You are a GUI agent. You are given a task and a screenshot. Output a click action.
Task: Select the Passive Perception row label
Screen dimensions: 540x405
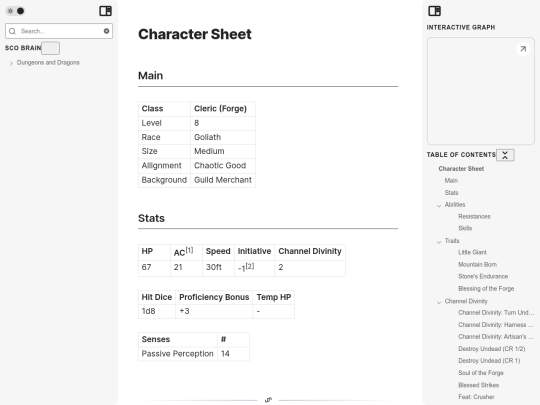[178, 354]
